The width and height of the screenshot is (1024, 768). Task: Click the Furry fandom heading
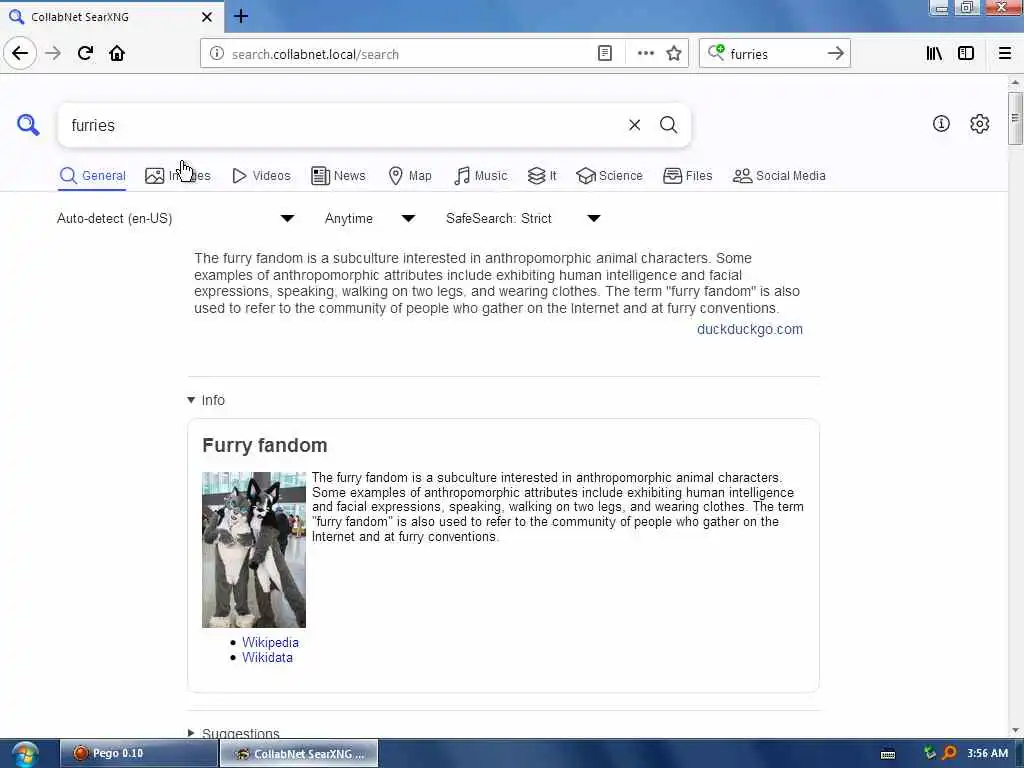click(264, 445)
